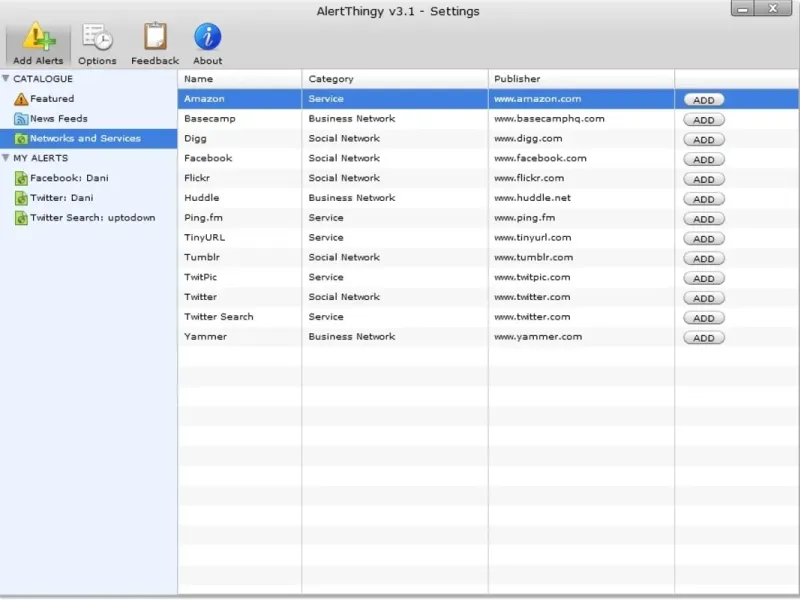Click the News Feeds icon in sidebar
Viewport: 800px width, 600px height.
pos(21,119)
